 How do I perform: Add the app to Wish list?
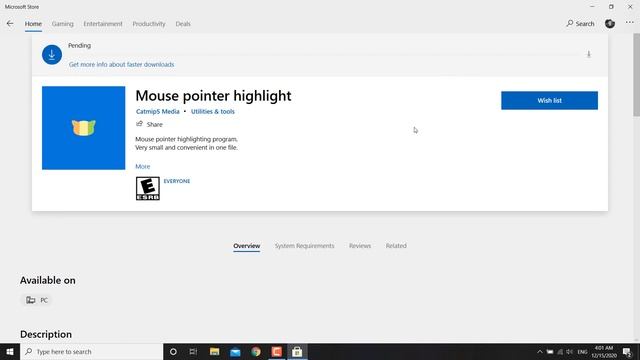pos(549,100)
